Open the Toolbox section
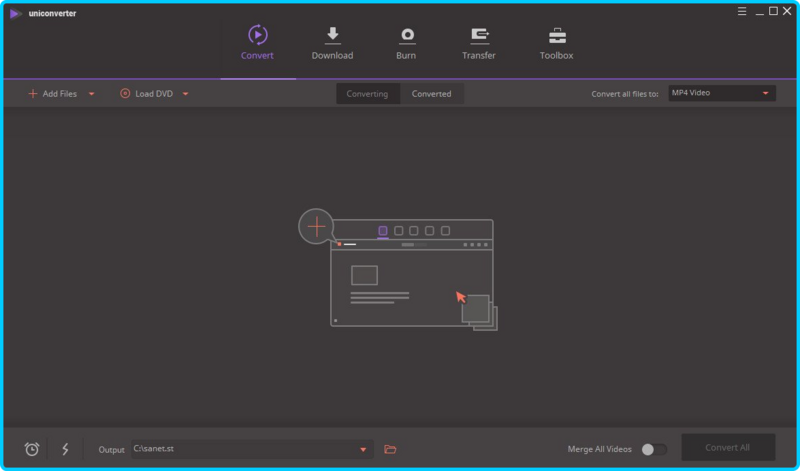 pyautogui.click(x=557, y=43)
